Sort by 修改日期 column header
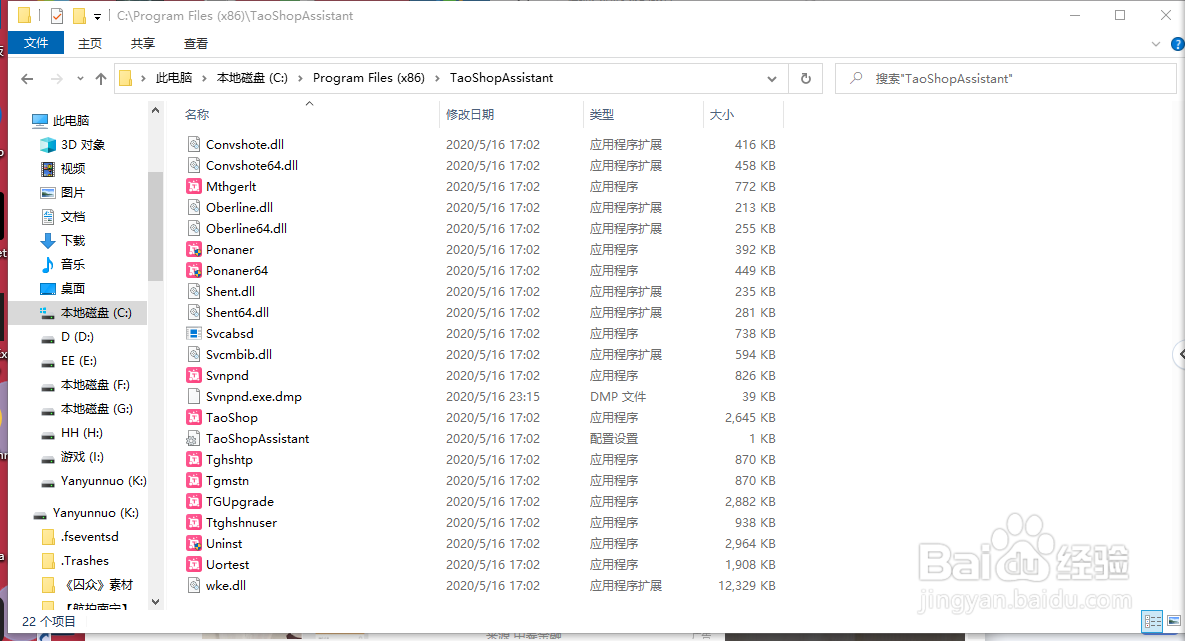1197x641 pixels. pyautogui.click(x=469, y=114)
